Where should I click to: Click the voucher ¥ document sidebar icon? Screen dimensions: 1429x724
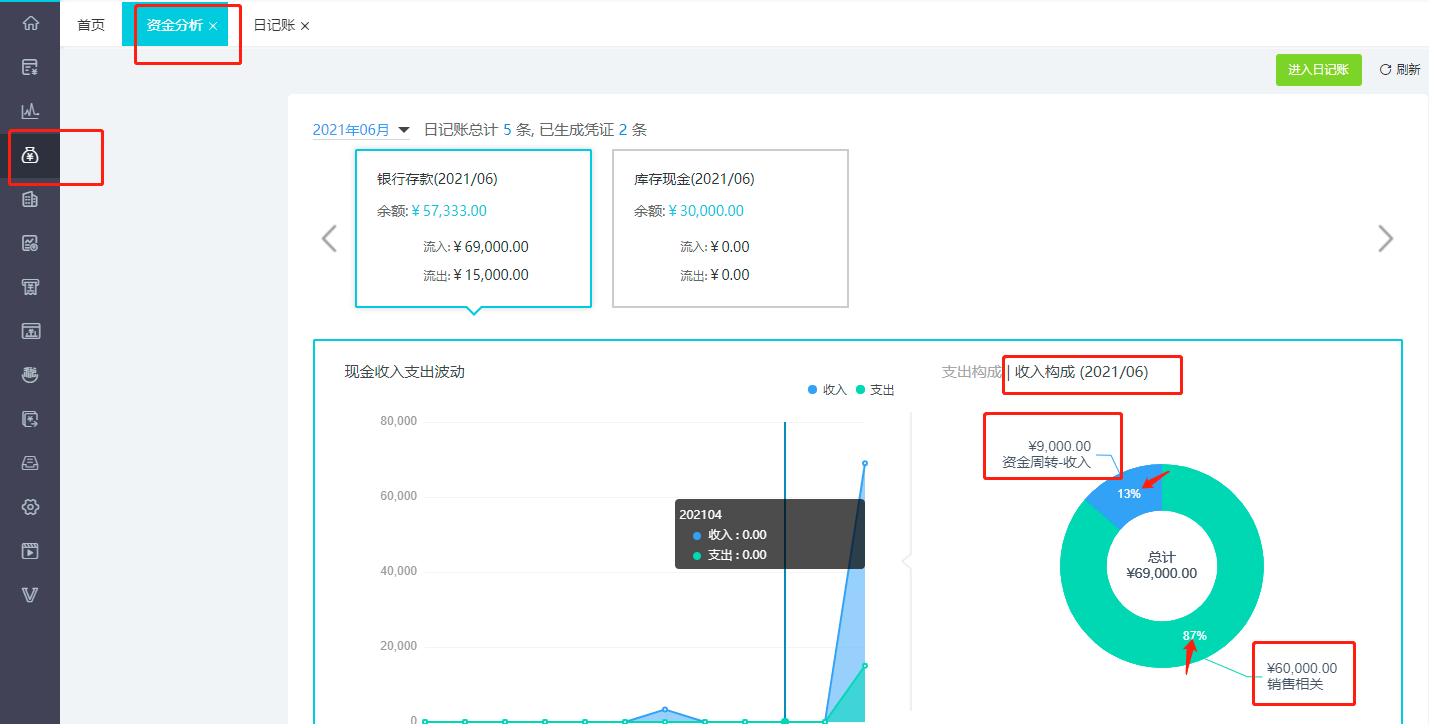click(x=30, y=68)
